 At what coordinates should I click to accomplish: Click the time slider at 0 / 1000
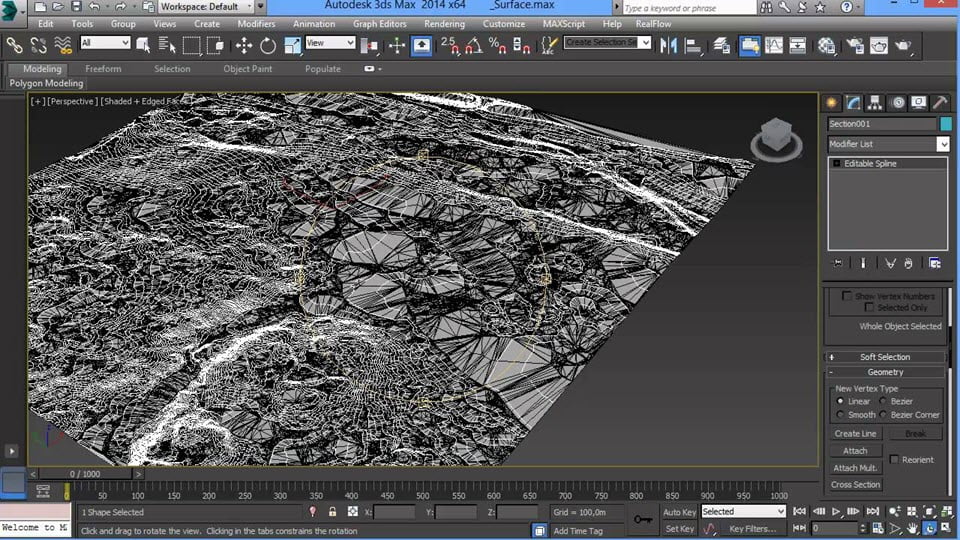click(85, 474)
